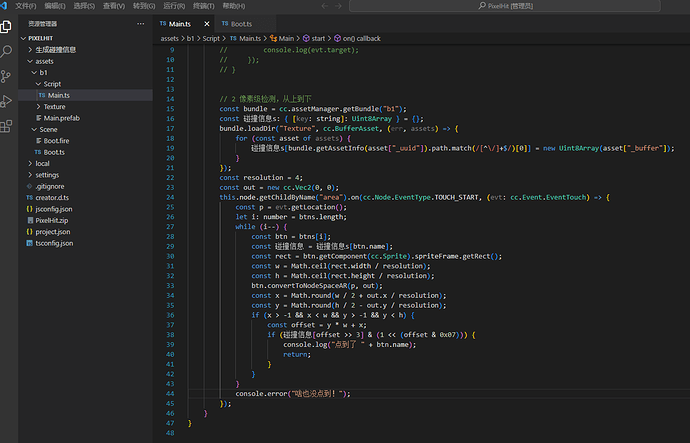Close the Main.ts editor tab
Image resolution: width=690 pixels, height=443 pixels.
[x=207, y=22]
